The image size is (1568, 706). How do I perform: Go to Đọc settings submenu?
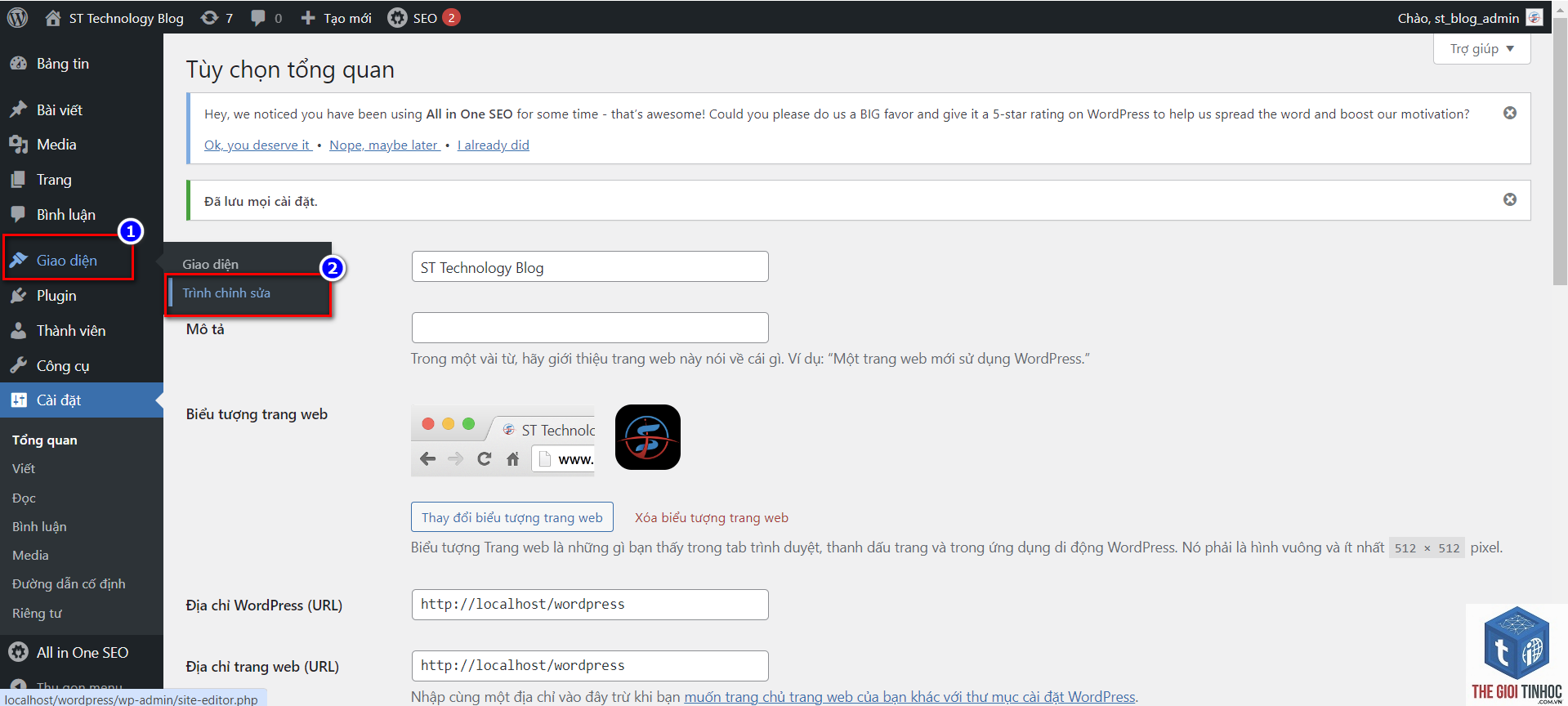24,498
